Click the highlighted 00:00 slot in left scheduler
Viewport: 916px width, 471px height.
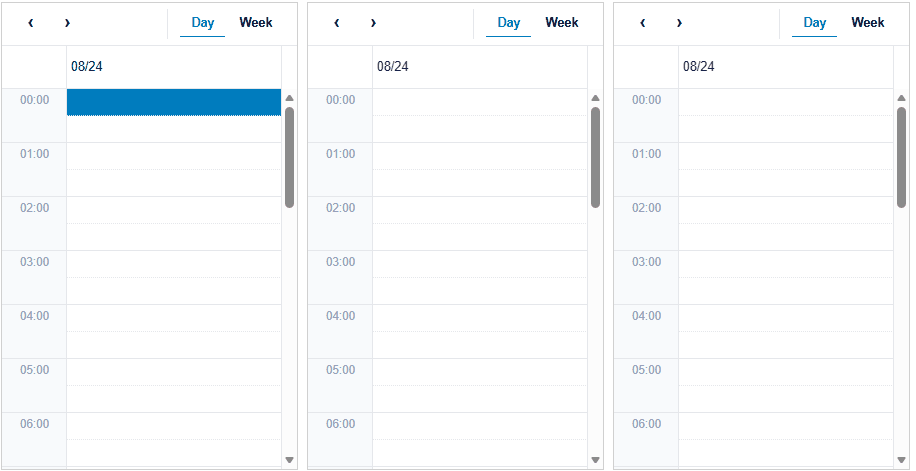pyautogui.click(x=174, y=102)
